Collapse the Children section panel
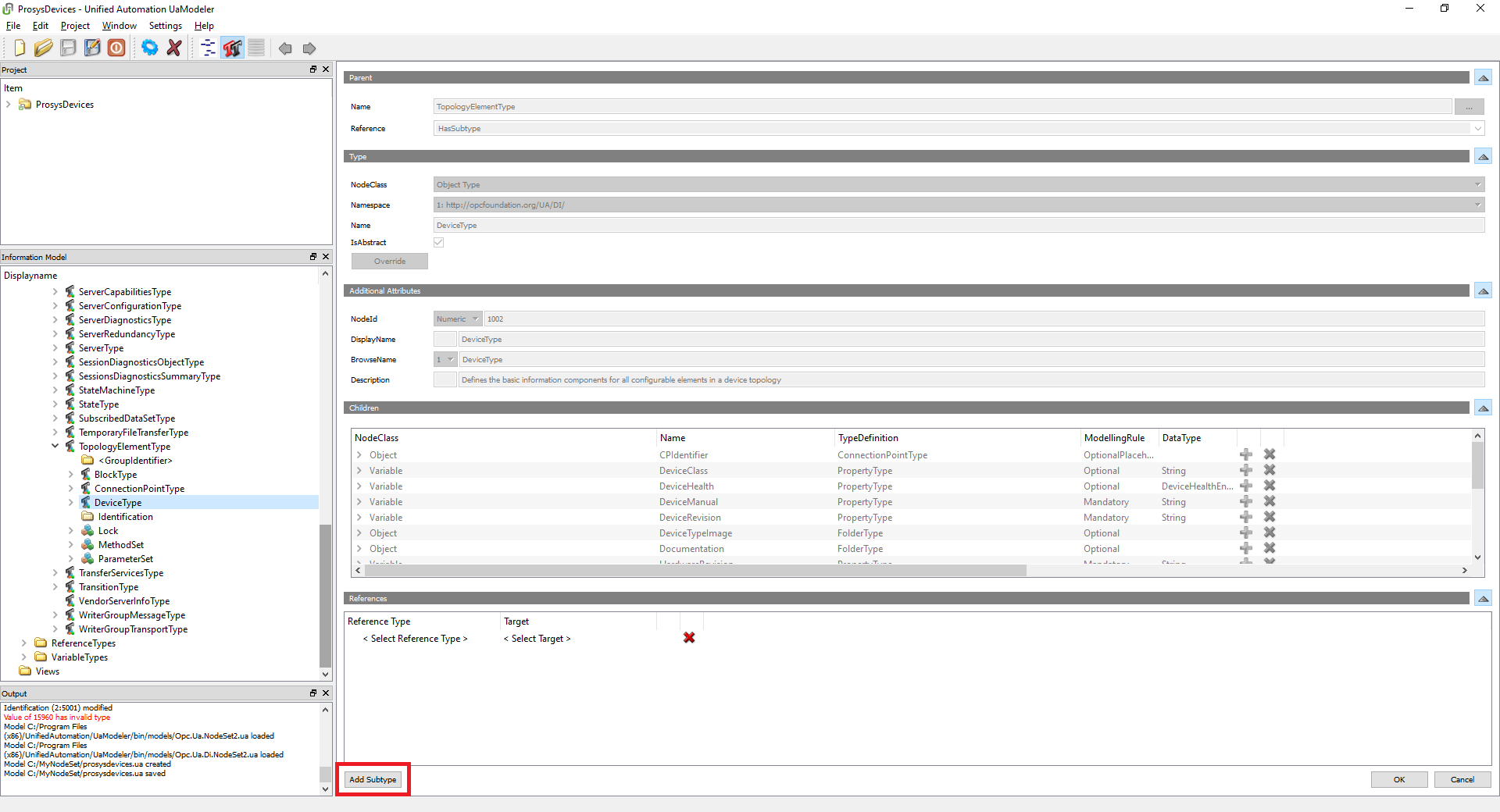The width and height of the screenshot is (1500, 812). coord(1483,408)
